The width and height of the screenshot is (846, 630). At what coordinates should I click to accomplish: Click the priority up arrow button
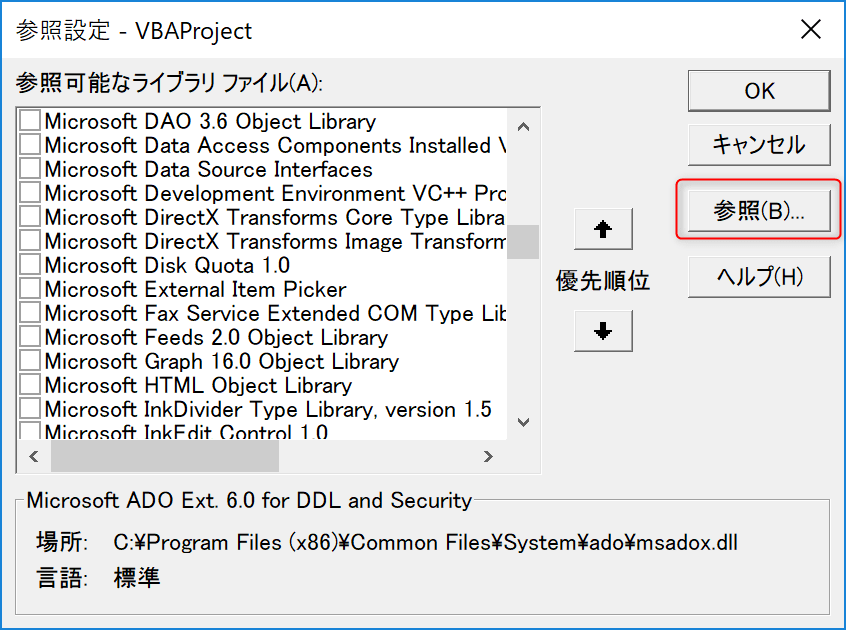603,229
